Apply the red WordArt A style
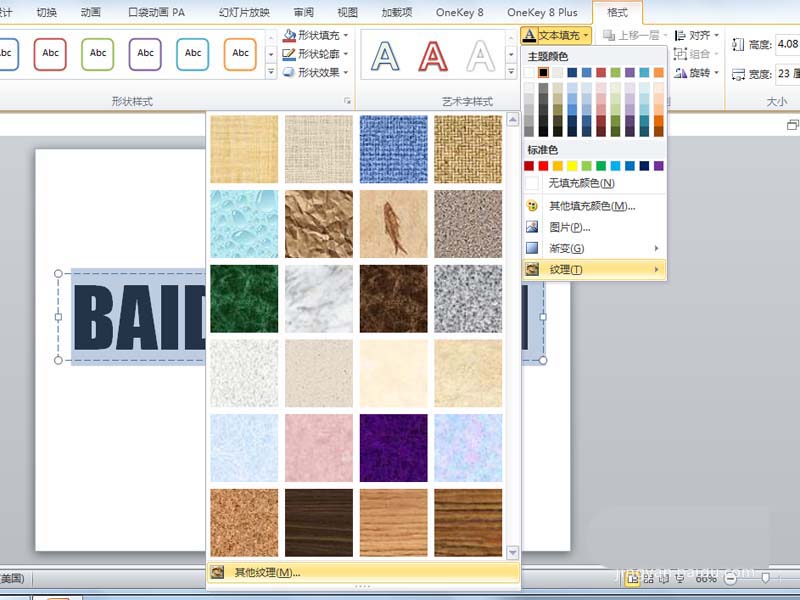The image size is (800, 600). point(433,56)
